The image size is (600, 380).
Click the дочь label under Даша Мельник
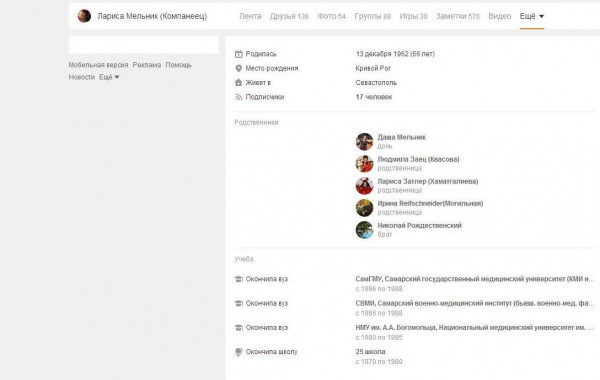point(385,146)
